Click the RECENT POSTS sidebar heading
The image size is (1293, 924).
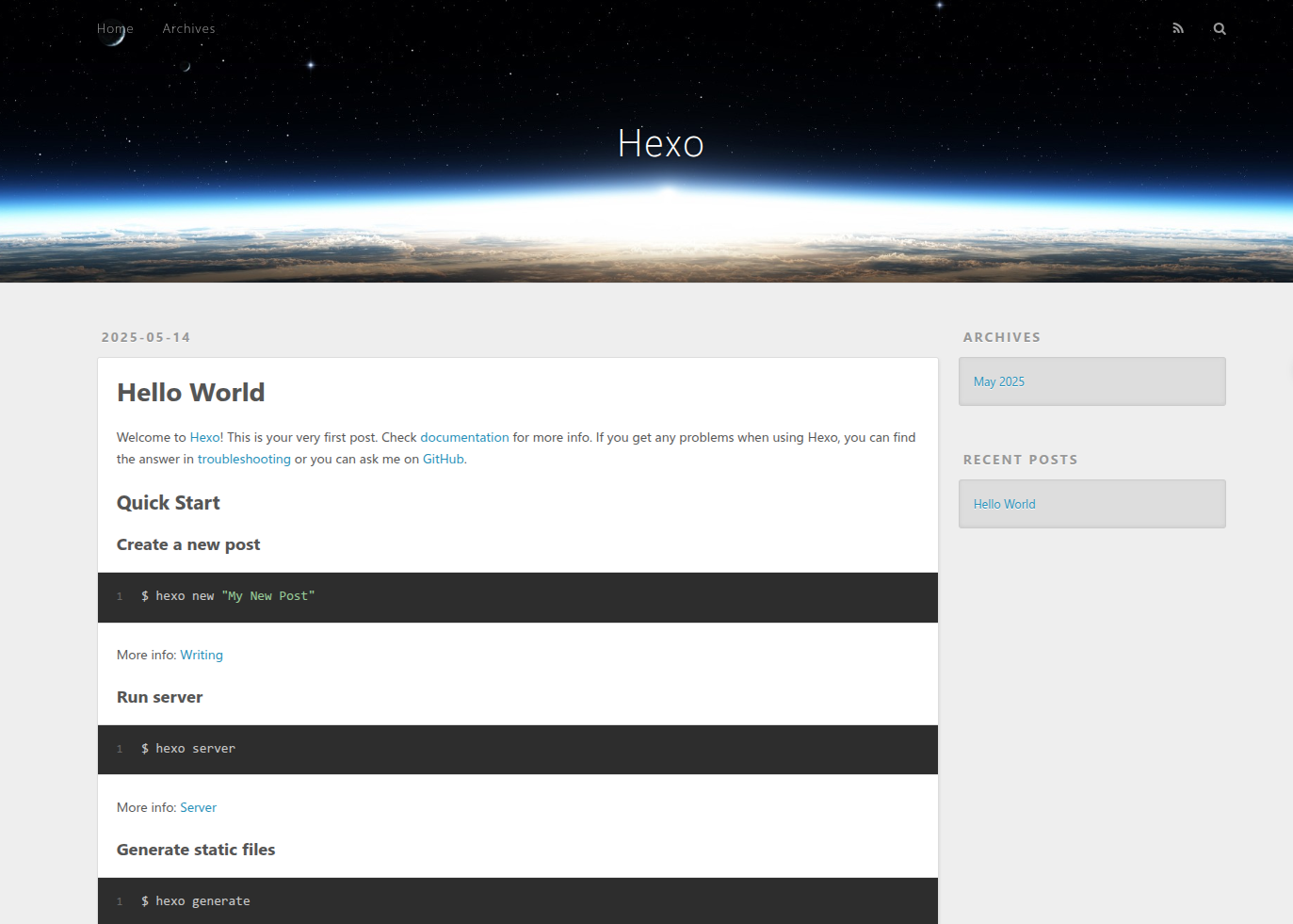pyautogui.click(x=1020, y=460)
